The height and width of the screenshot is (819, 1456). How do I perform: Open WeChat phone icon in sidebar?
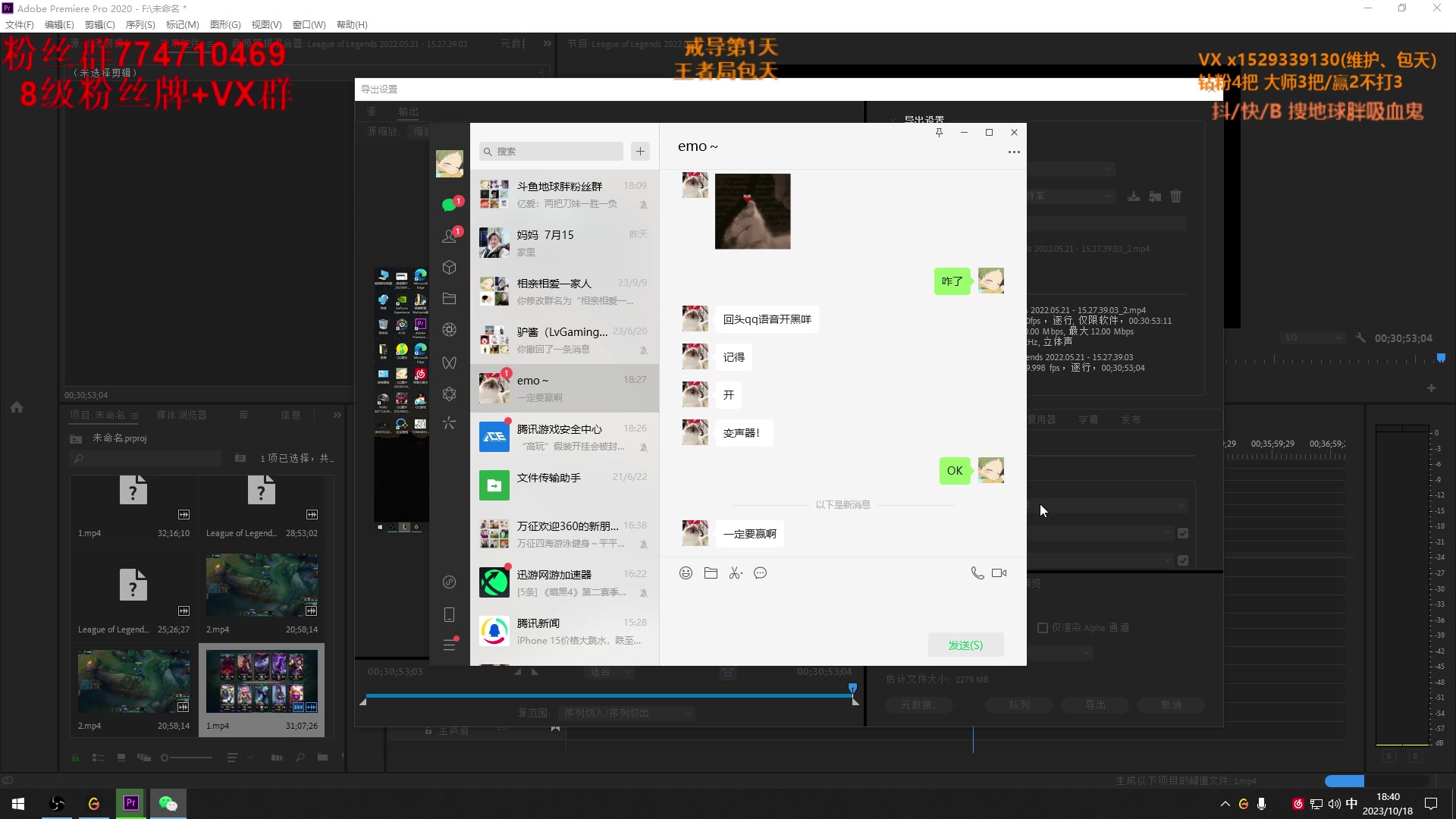[449, 614]
